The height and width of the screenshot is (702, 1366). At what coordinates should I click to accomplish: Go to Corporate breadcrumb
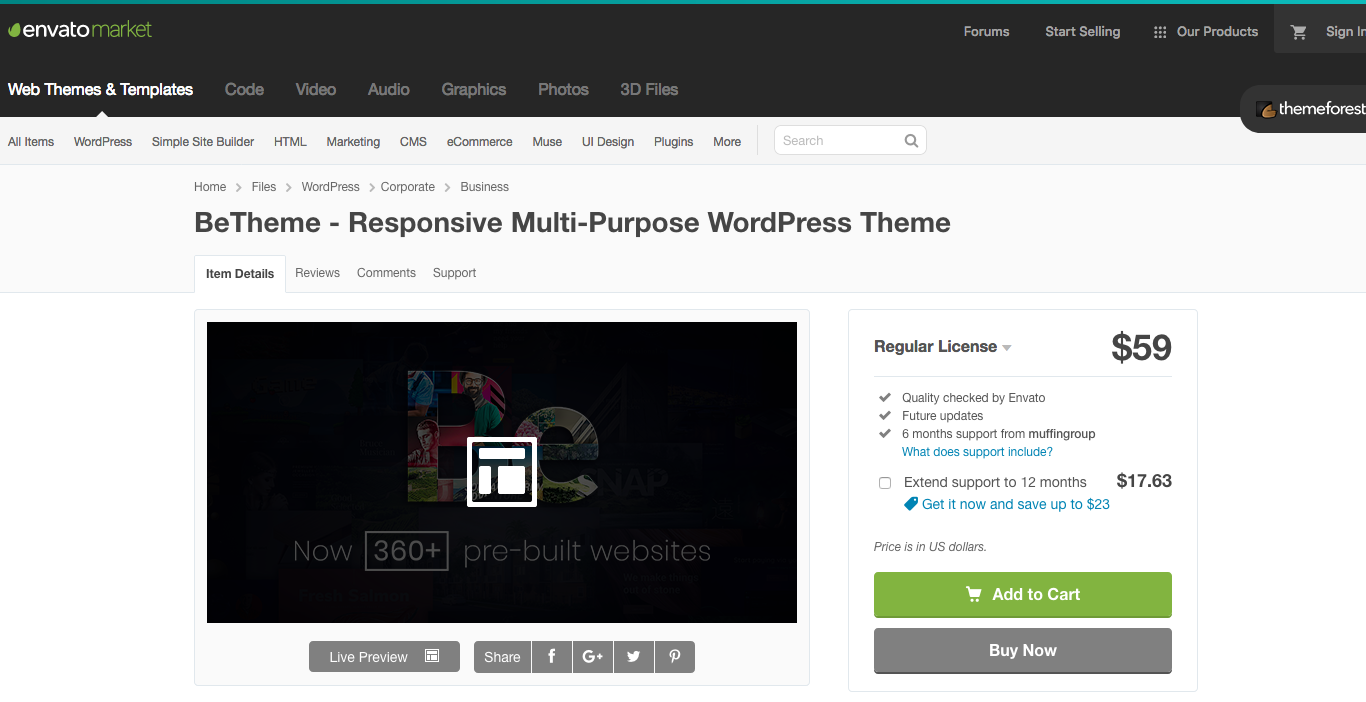point(408,187)
